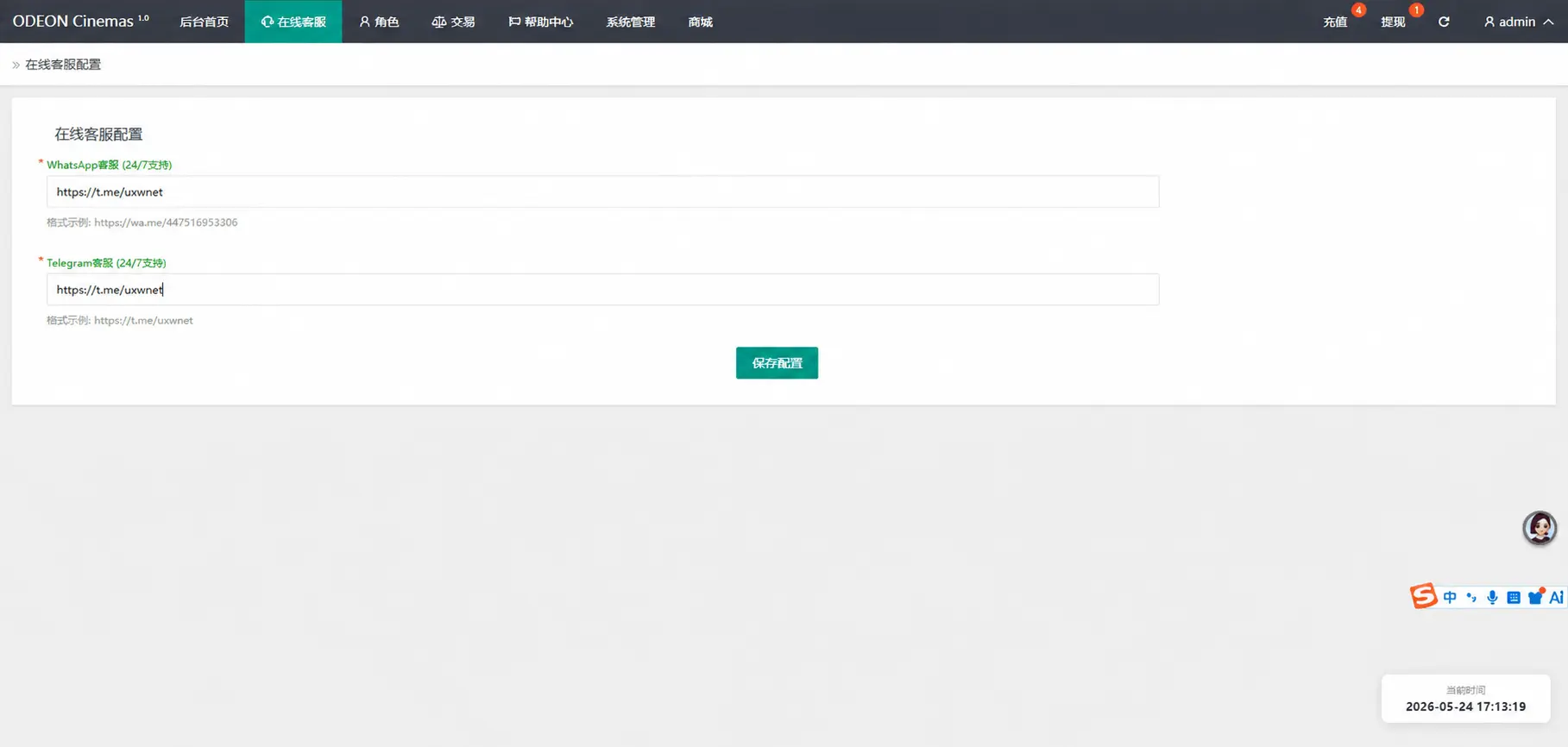
Task: Open the 提现 withdrawal notifications
Action: point(1393,22)
